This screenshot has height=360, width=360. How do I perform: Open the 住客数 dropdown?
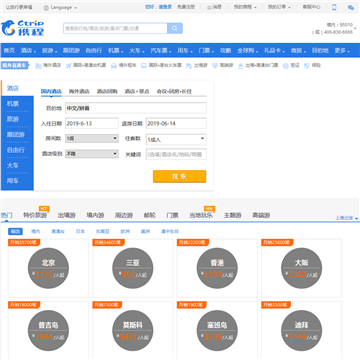[176, 139]
